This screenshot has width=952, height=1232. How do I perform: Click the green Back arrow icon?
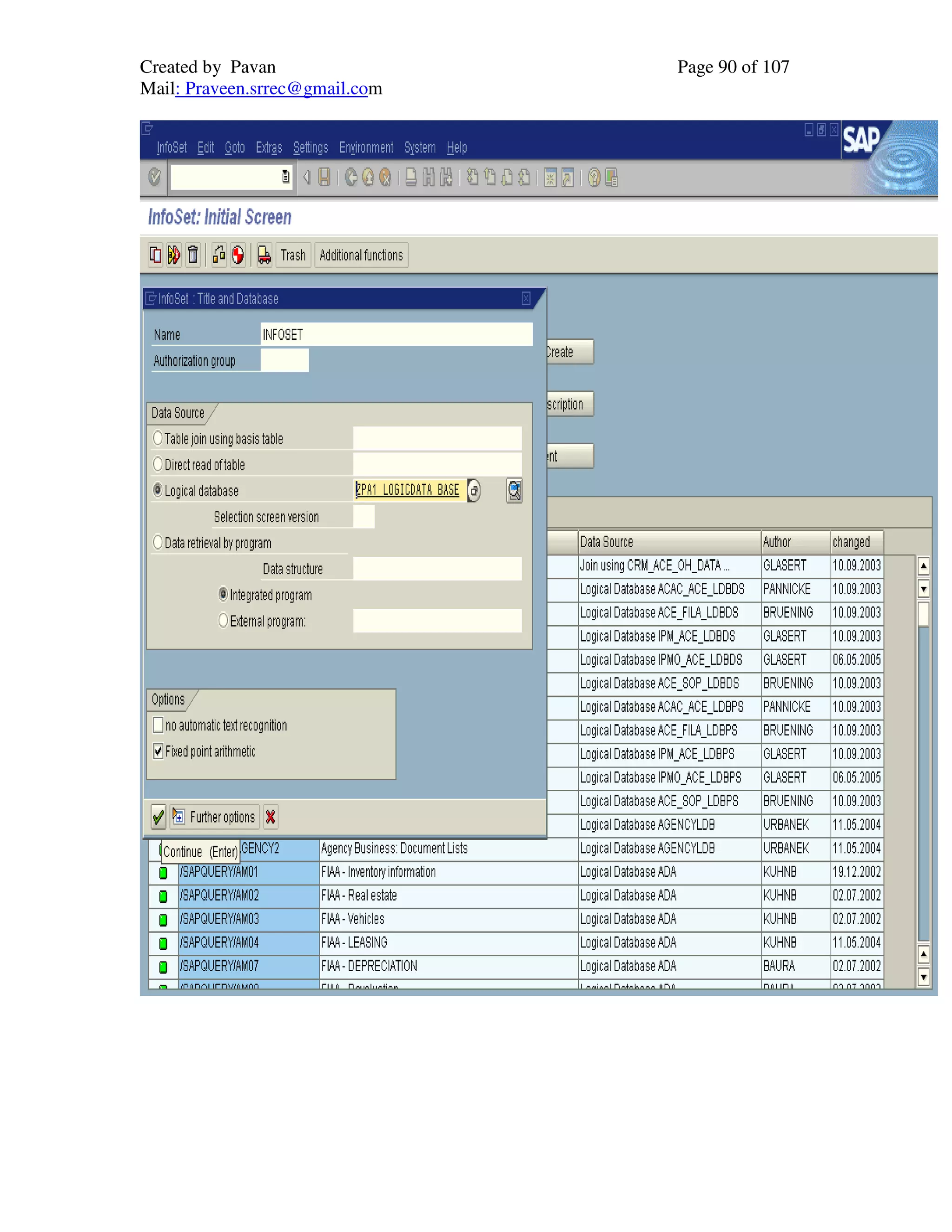[x=351, y=178]
